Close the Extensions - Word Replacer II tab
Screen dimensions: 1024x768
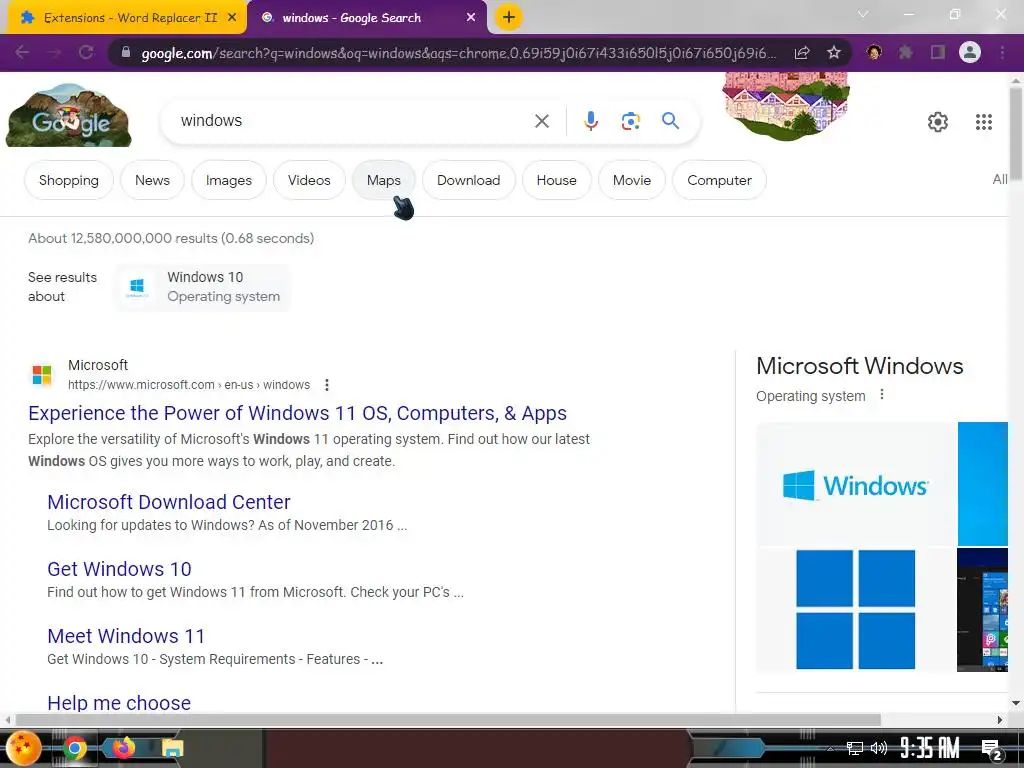click(x=232, y=18)
